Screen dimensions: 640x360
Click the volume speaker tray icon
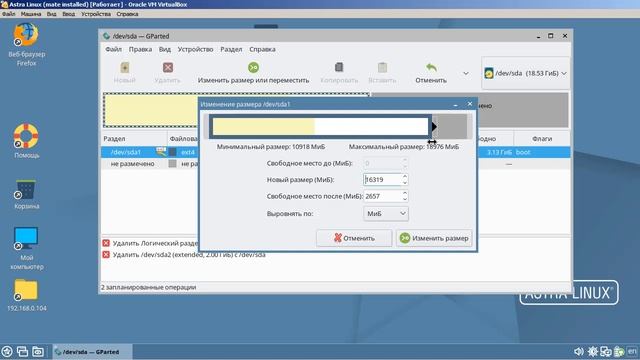click(x=578, y=351)
